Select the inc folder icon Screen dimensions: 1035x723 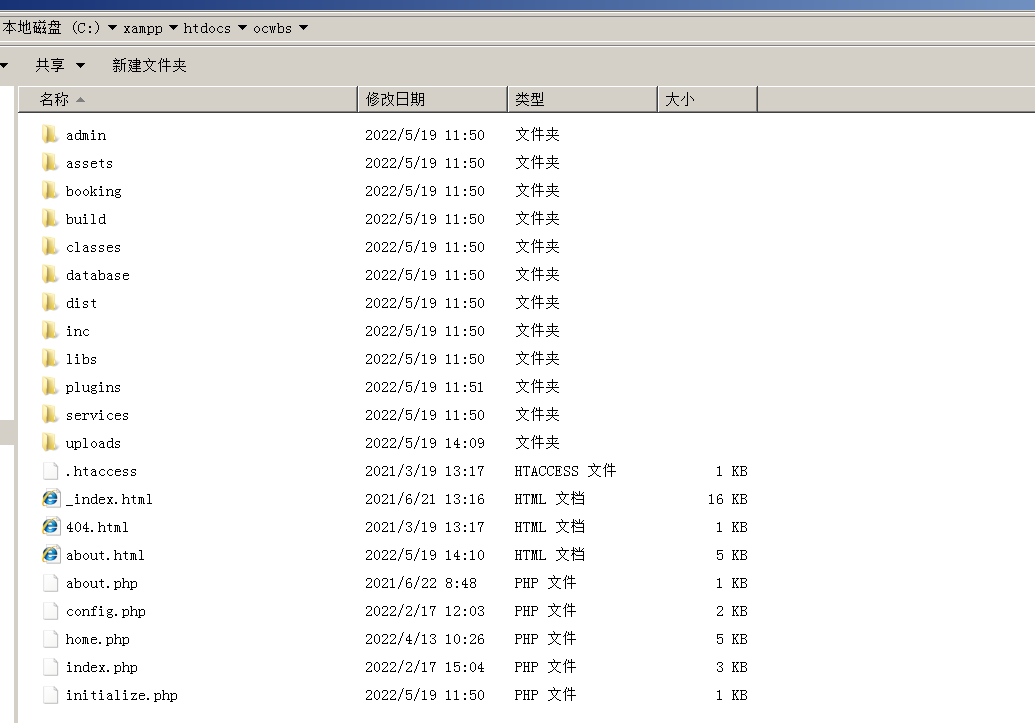click(x=50, y=331)
